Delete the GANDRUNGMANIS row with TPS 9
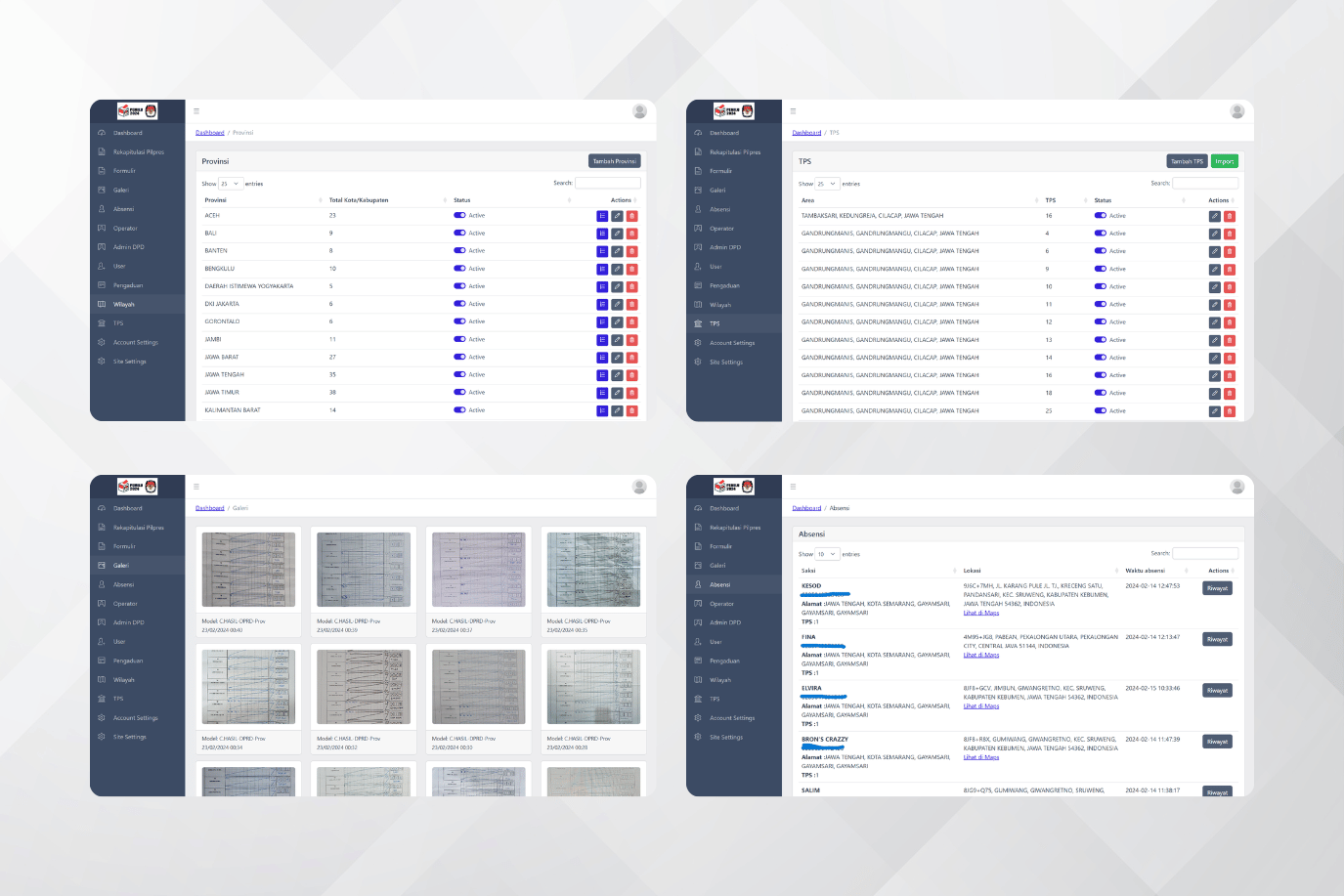Viewport: 1344px width, 896px height. point(1229,269)
